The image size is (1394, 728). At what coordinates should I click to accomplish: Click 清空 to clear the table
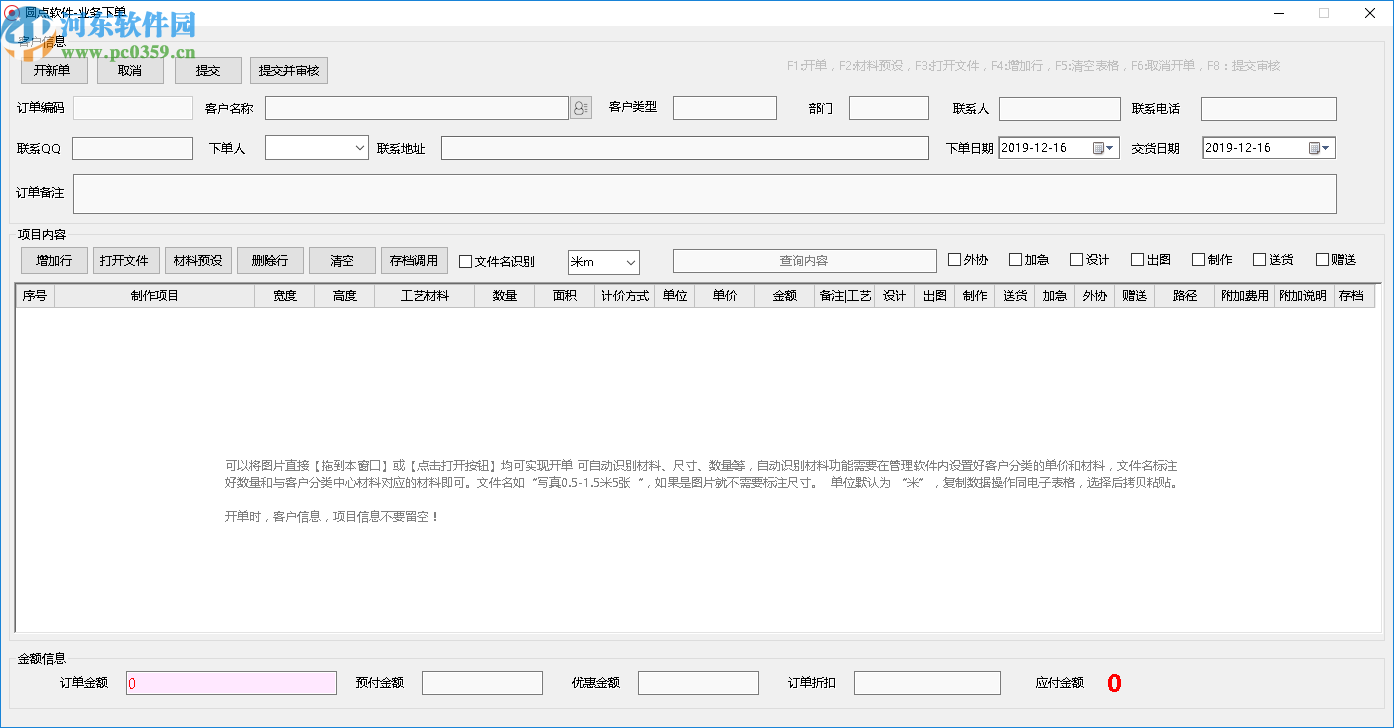342,260
